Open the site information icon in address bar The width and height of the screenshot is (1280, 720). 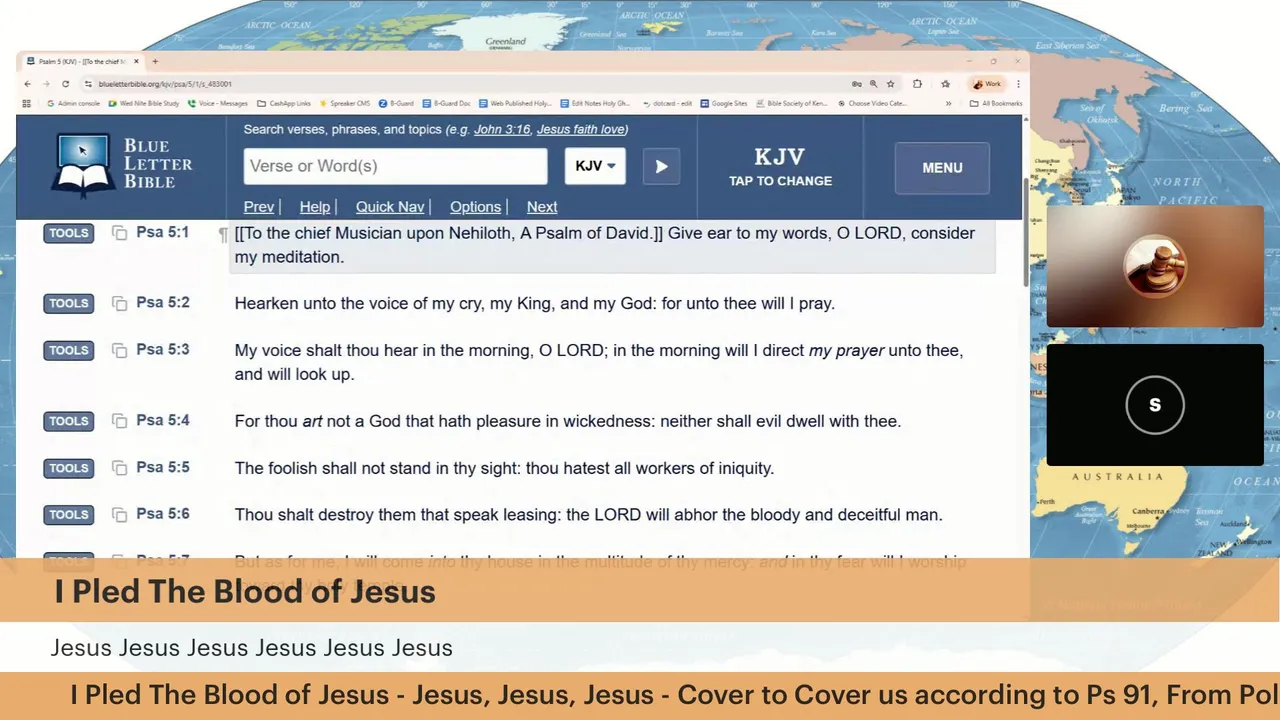pos(88,84)
